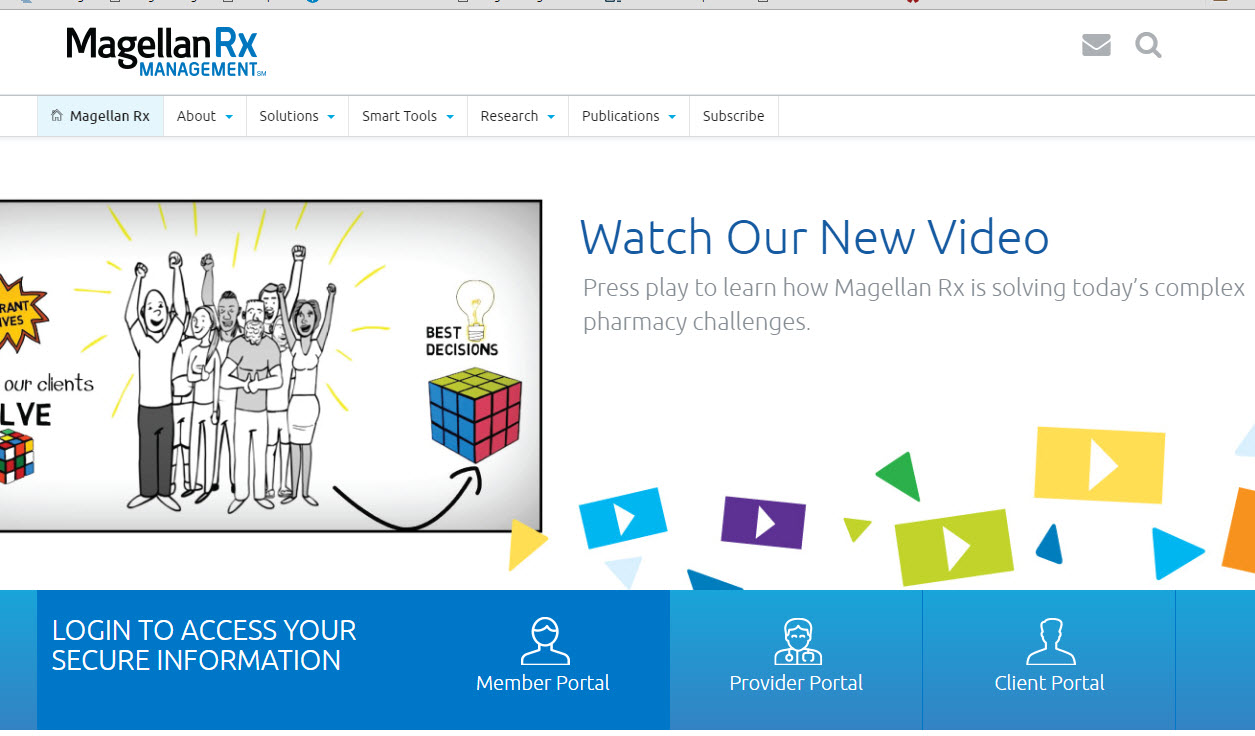This screenshot has height=736, width=1255.
Task: Click the Provider Portal doctor icon
Action: click(x=797, y=641)
